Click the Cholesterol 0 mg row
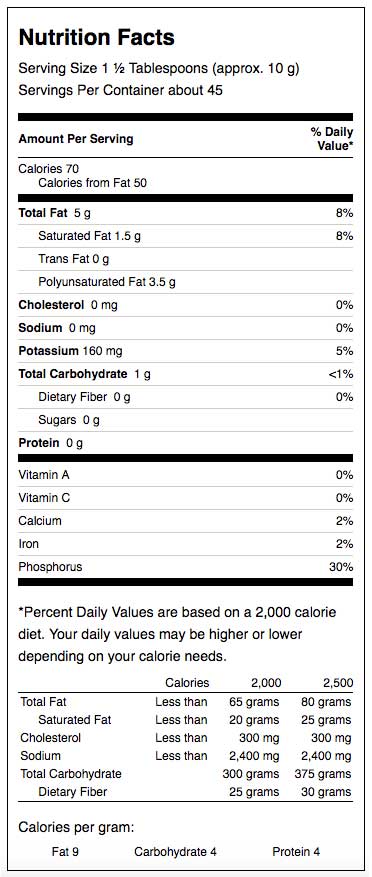Viewport: 372px width, 877px height. 186,305
